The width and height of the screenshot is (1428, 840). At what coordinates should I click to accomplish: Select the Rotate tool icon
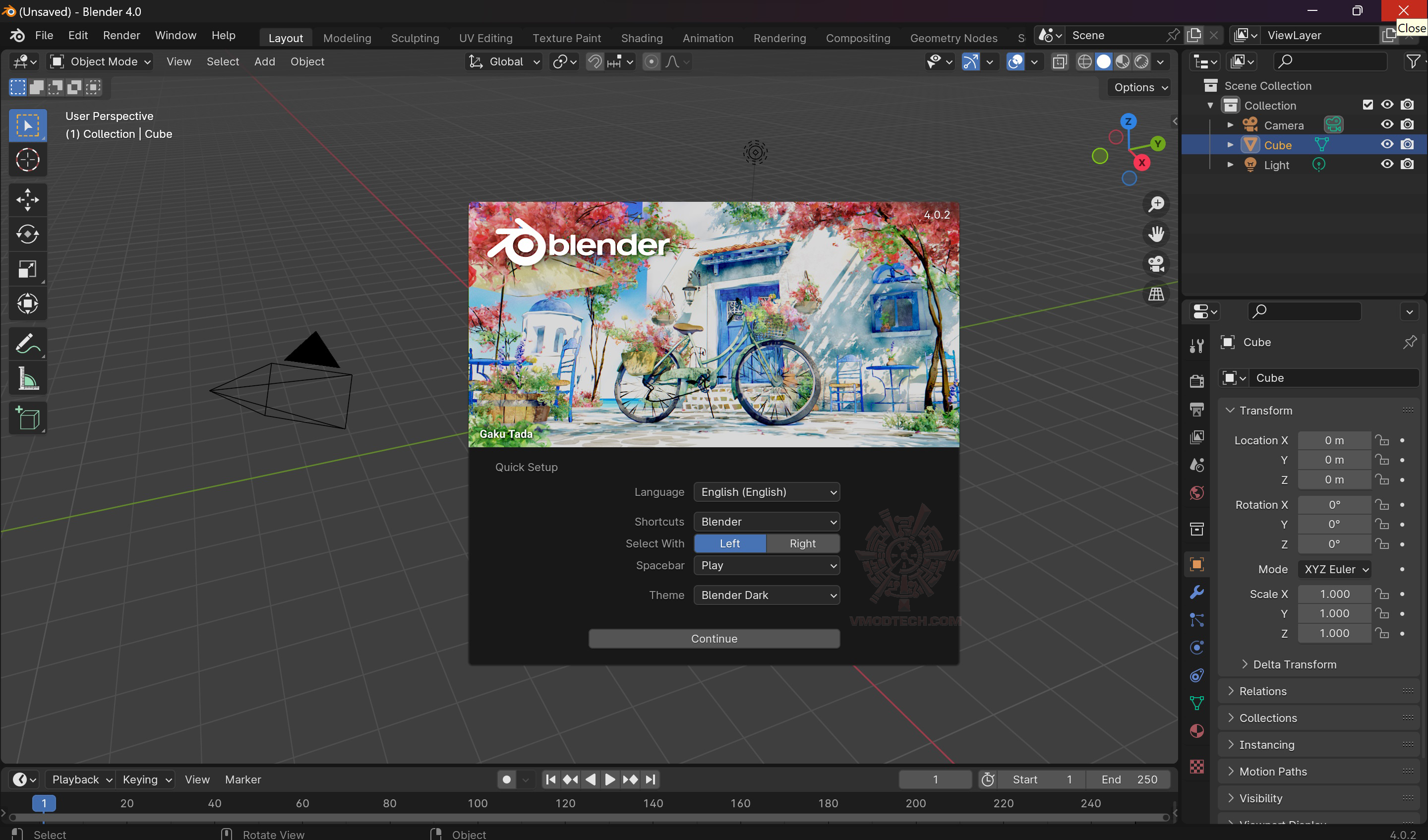coord(27,234)
